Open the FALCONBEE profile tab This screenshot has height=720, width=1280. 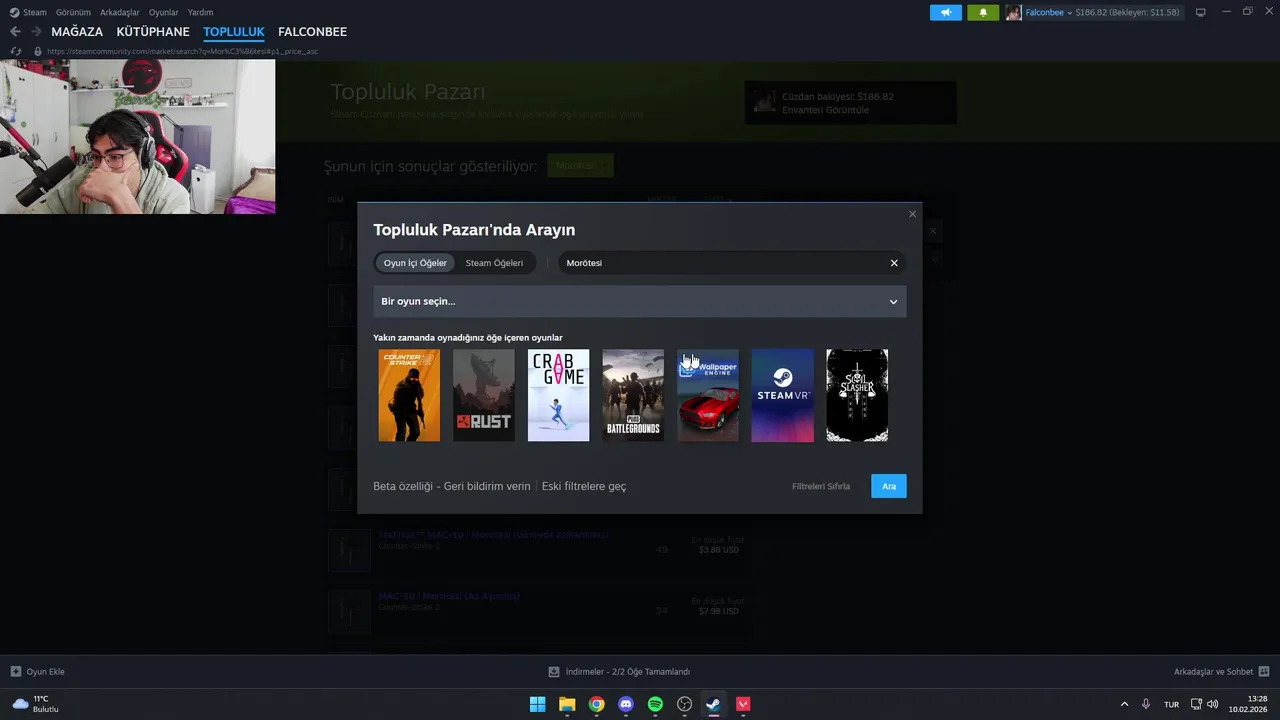(x=312, y=32)
